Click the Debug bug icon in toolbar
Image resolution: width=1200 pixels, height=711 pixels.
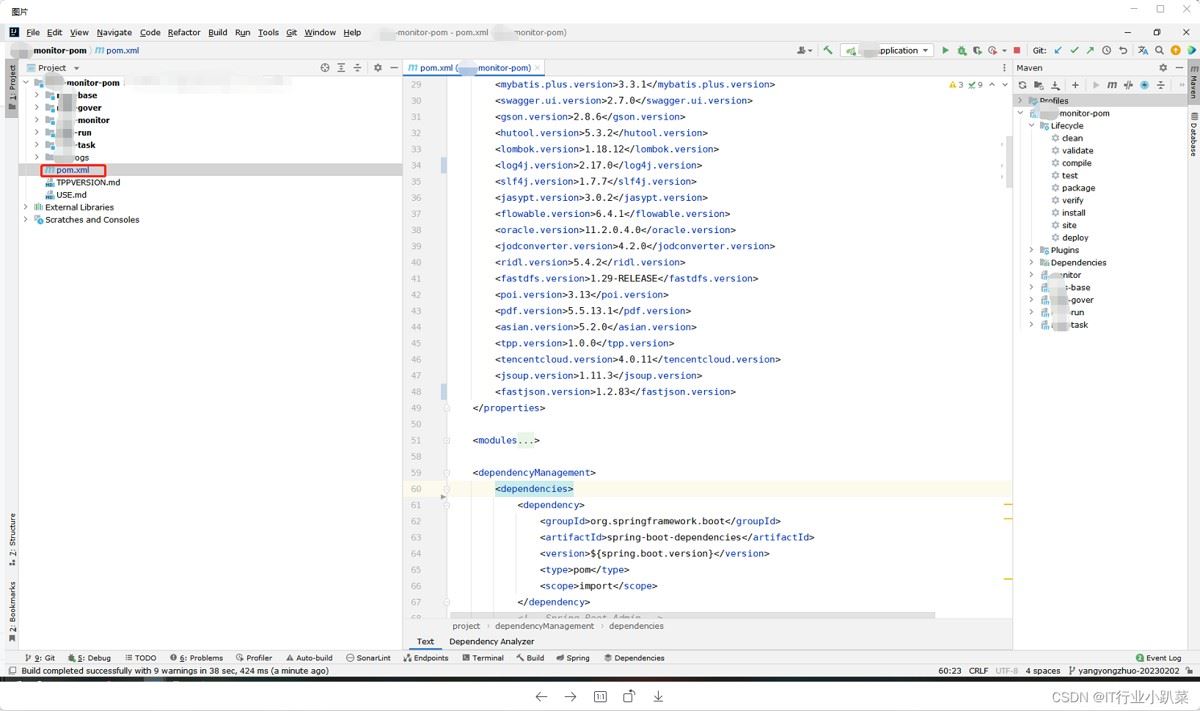coord(961,50)
